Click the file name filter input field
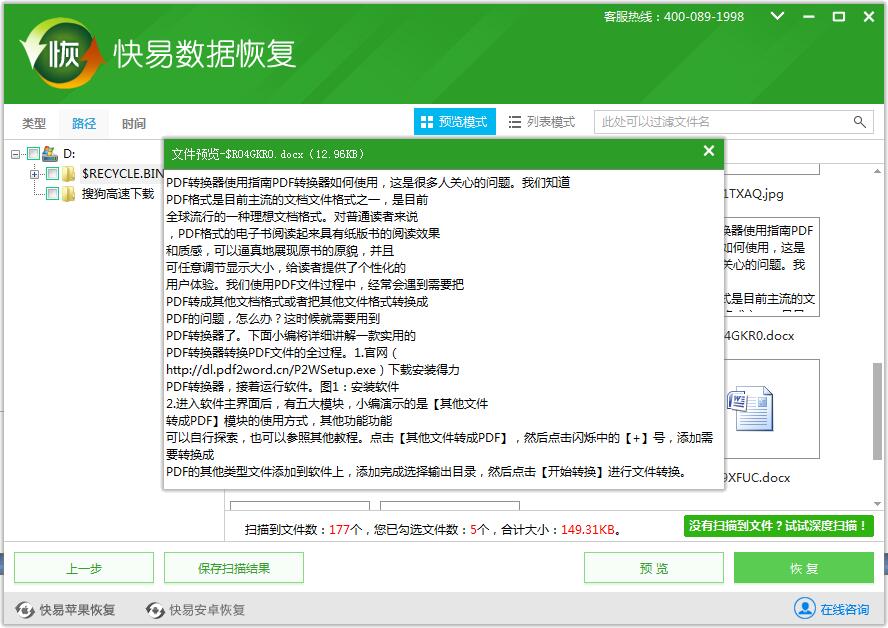Viewport: 888px width, 628px height. 720,122
